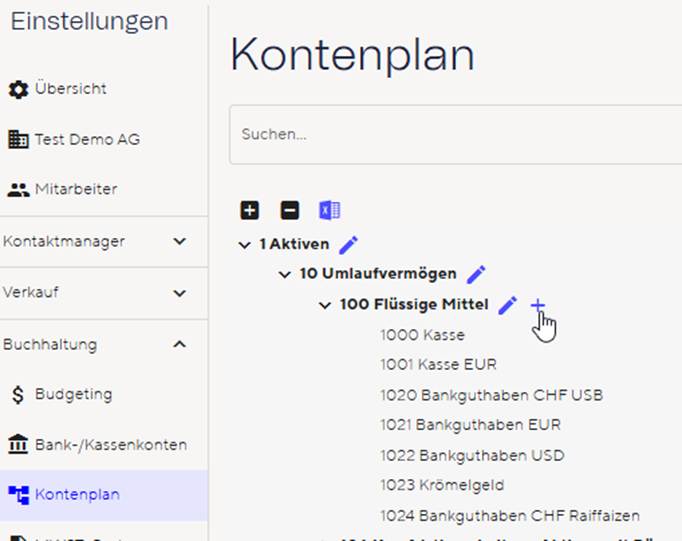This screenshot has height=541, width=682.
Task: Edit 10 Umlaufvermögen with pencil icon
Action: 476,274
